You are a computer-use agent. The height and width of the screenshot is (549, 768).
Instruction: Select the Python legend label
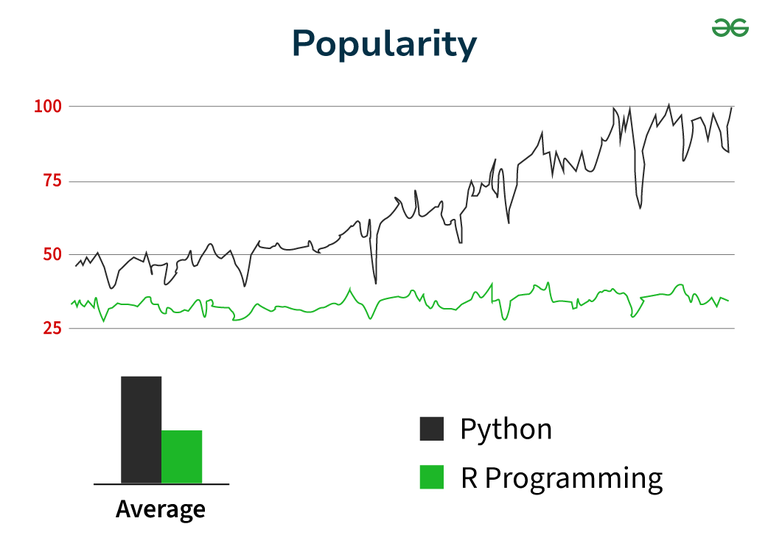point(506,430)
